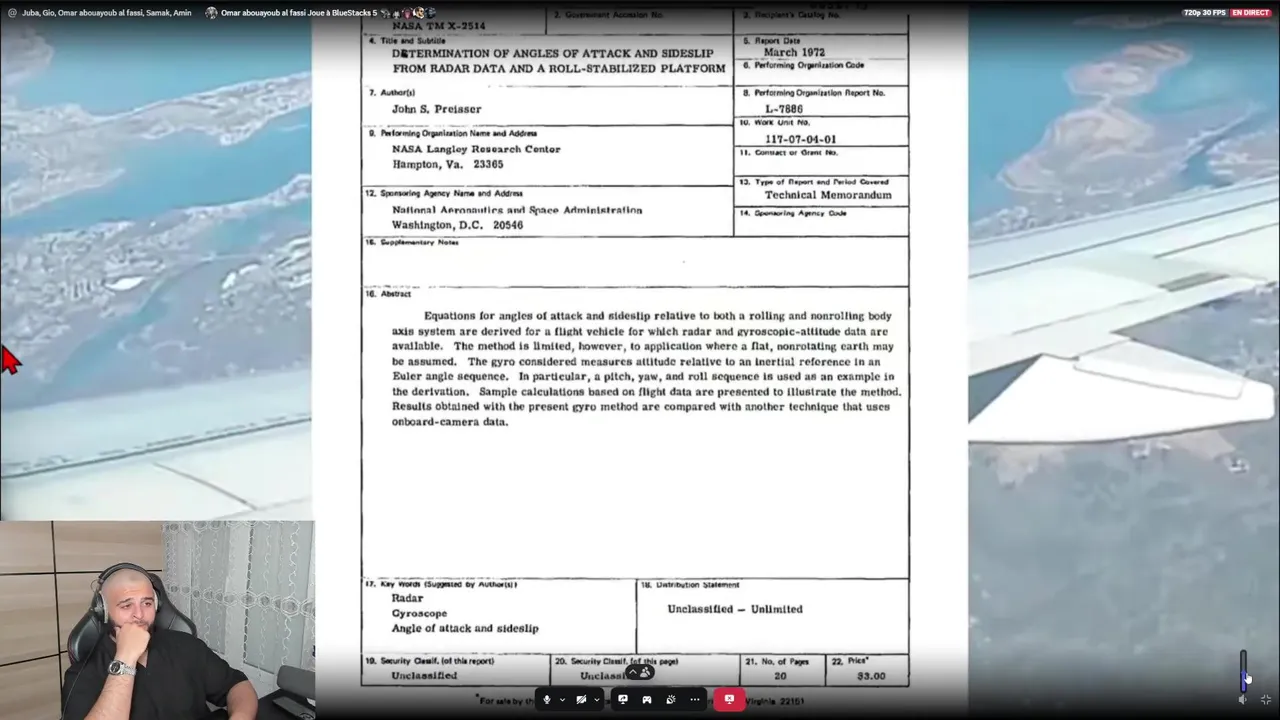Click the number of pages value '20'
The height and width of the screenshot is (720, 1280).
[780, 676]
